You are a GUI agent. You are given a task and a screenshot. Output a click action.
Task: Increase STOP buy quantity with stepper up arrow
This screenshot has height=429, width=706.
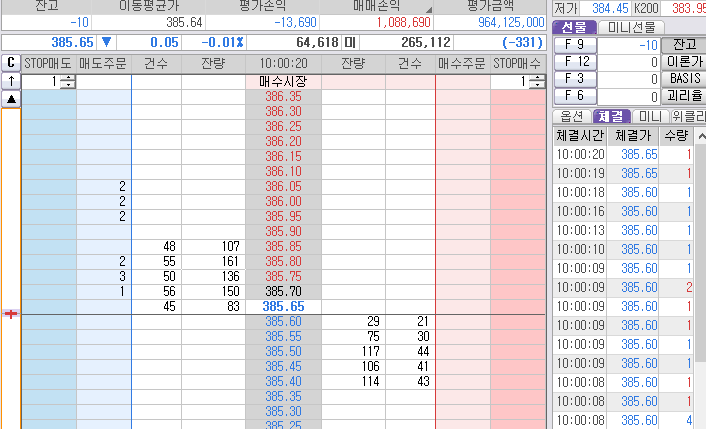point(537,78)
